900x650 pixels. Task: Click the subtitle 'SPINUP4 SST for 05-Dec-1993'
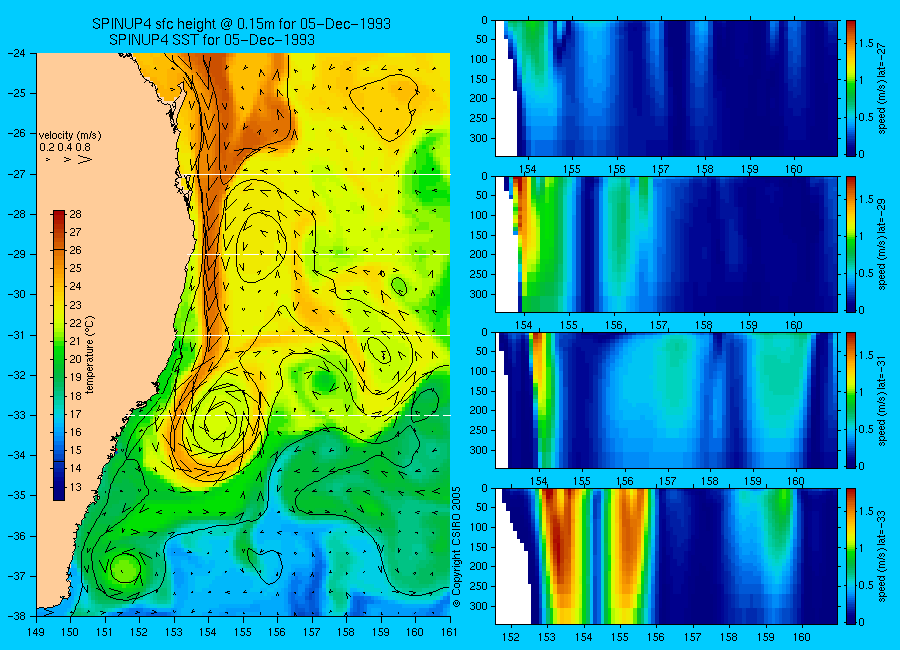click(x=212, y=40)
